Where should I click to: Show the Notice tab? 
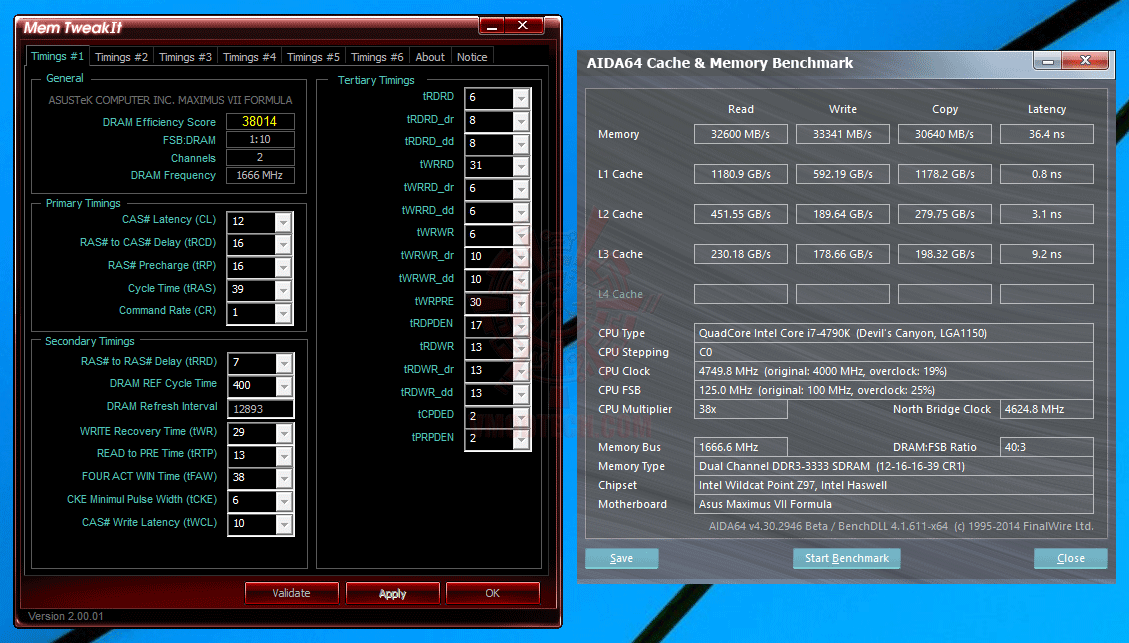[472, 57]
